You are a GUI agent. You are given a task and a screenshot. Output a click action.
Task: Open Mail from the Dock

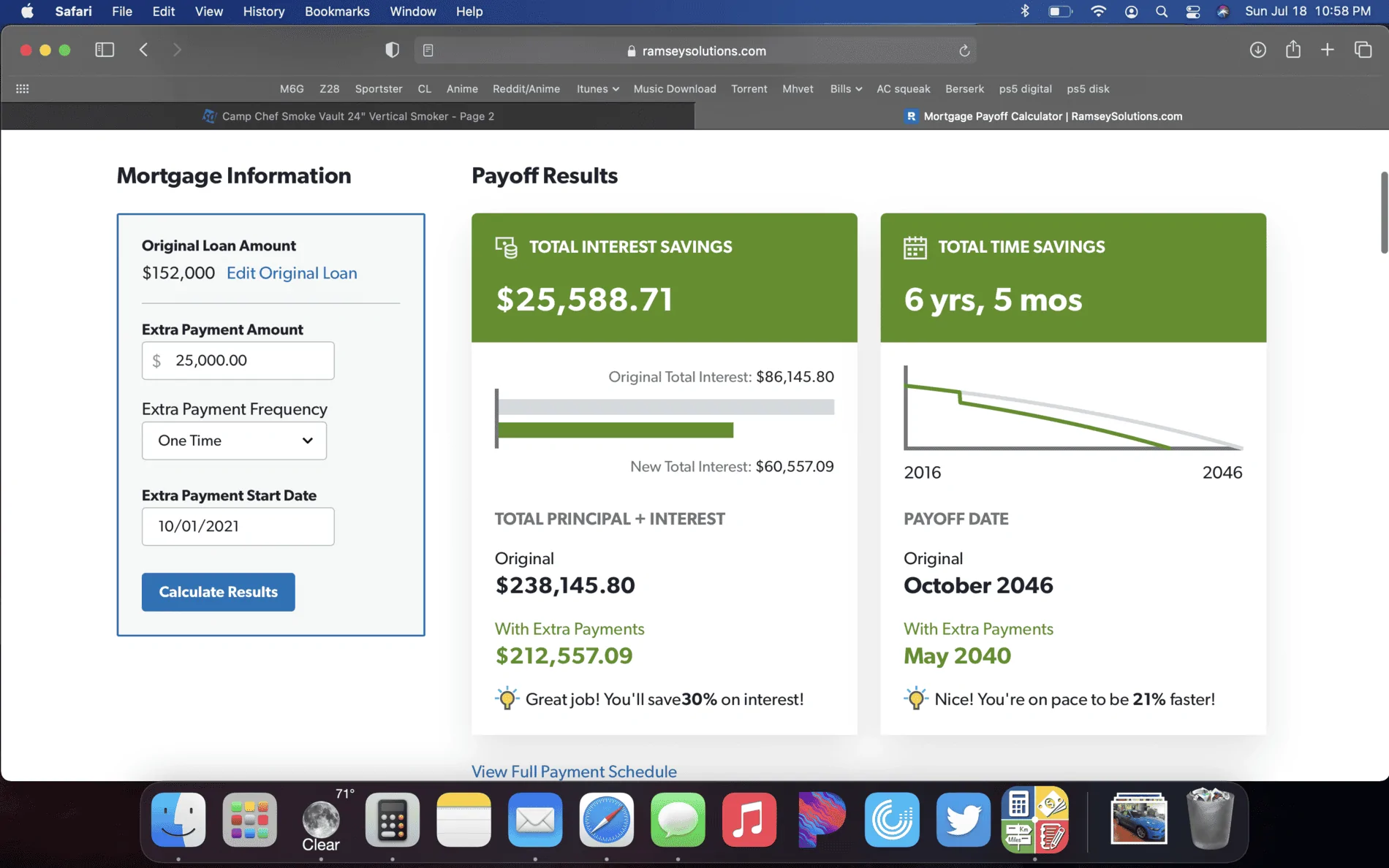535,819
